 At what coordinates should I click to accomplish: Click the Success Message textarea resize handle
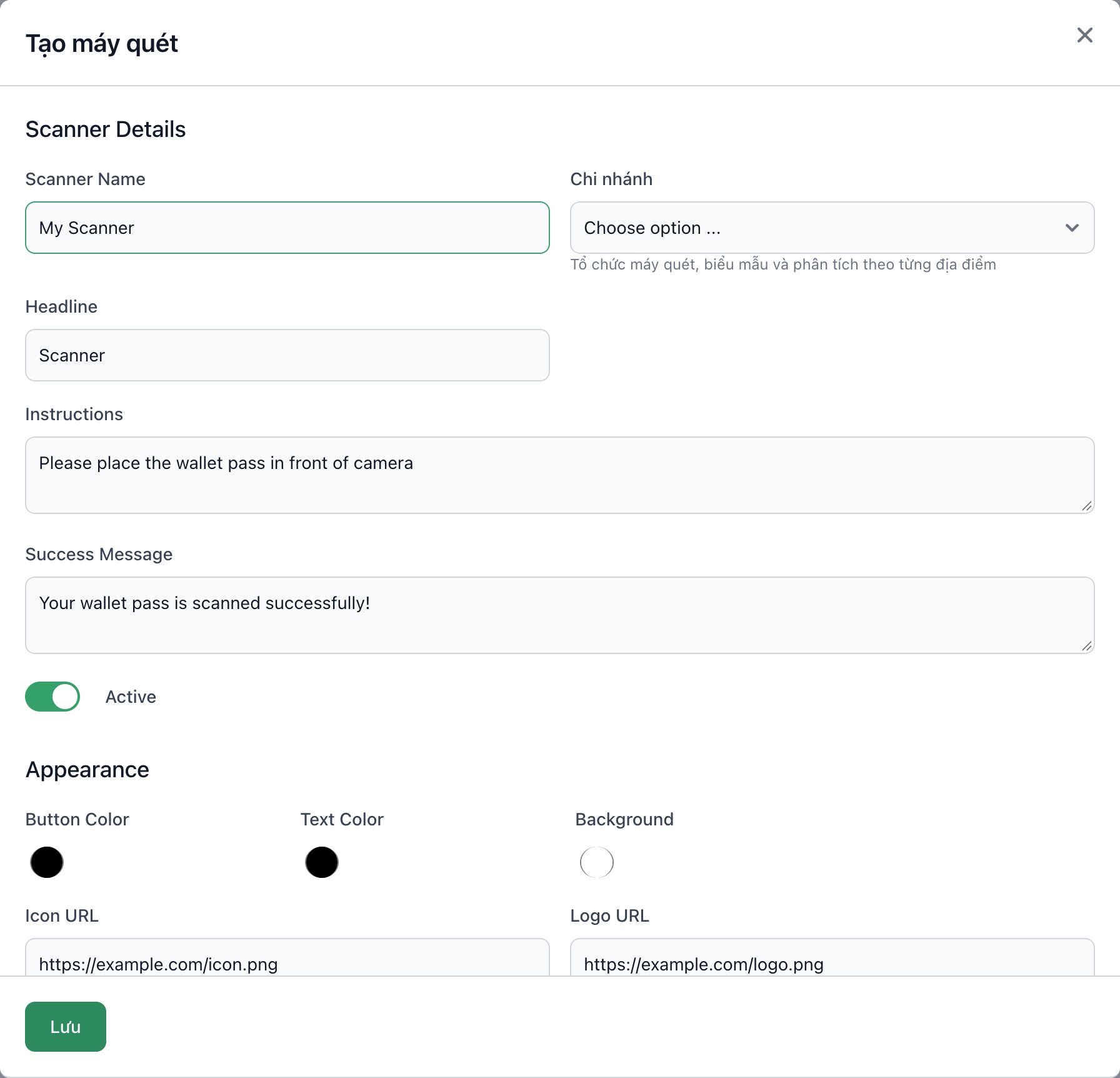coord(1087,646)
